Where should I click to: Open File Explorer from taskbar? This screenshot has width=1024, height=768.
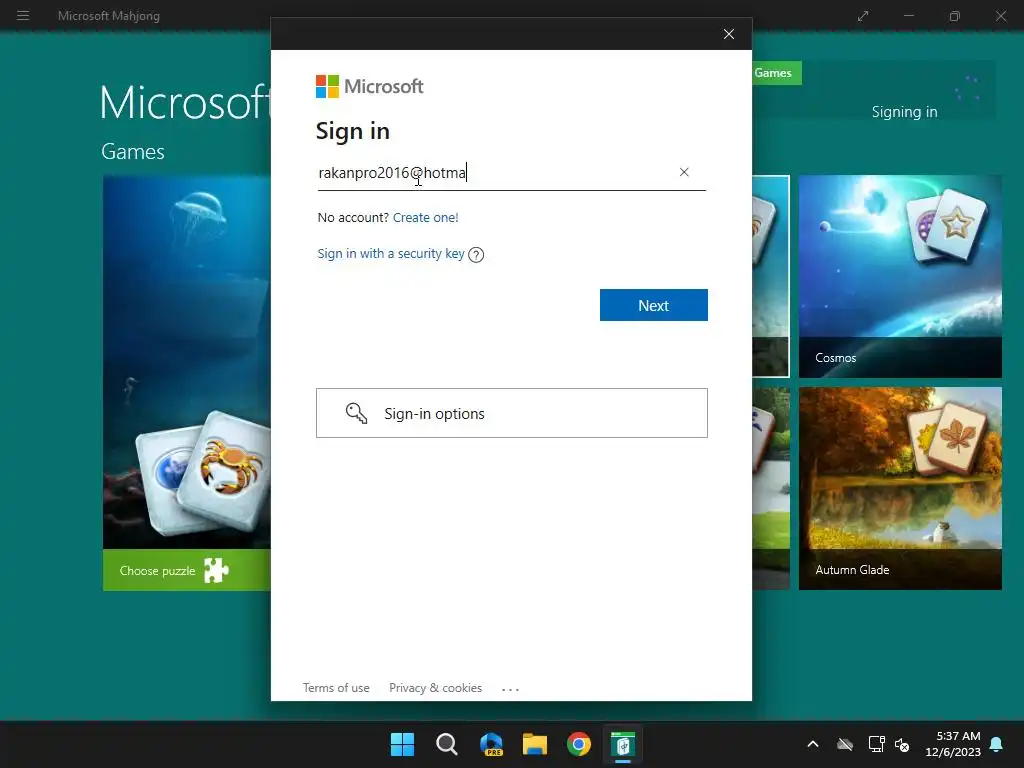[x=535, y=744]
